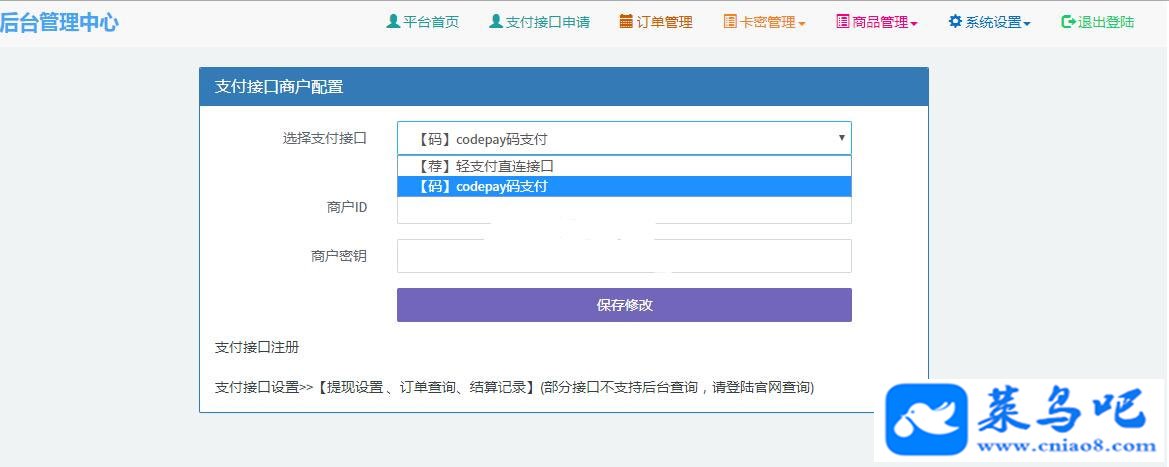Viewport: 1169px width, 467px height.
Task: Select the highlighted 【码】codepay码支付 option
Action: tap(624, 187)
